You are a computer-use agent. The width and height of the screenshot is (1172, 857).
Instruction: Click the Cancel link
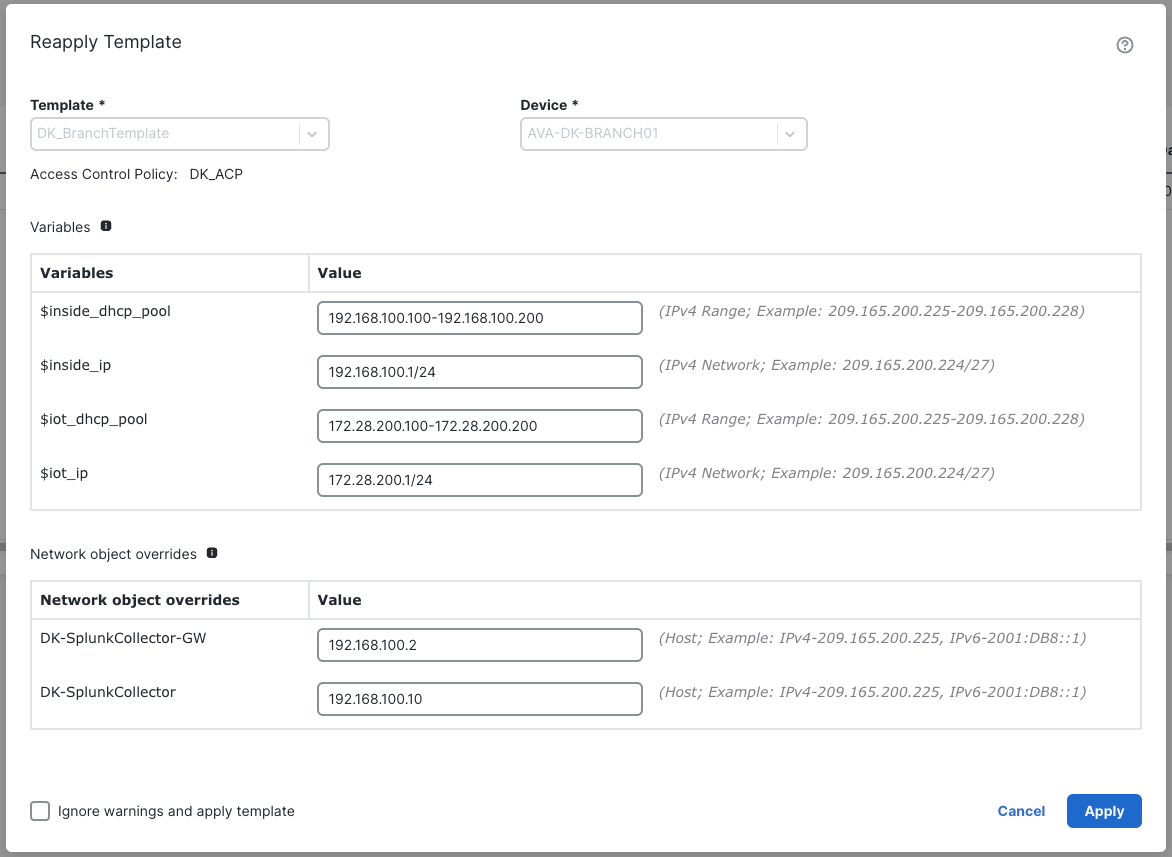1021,811
